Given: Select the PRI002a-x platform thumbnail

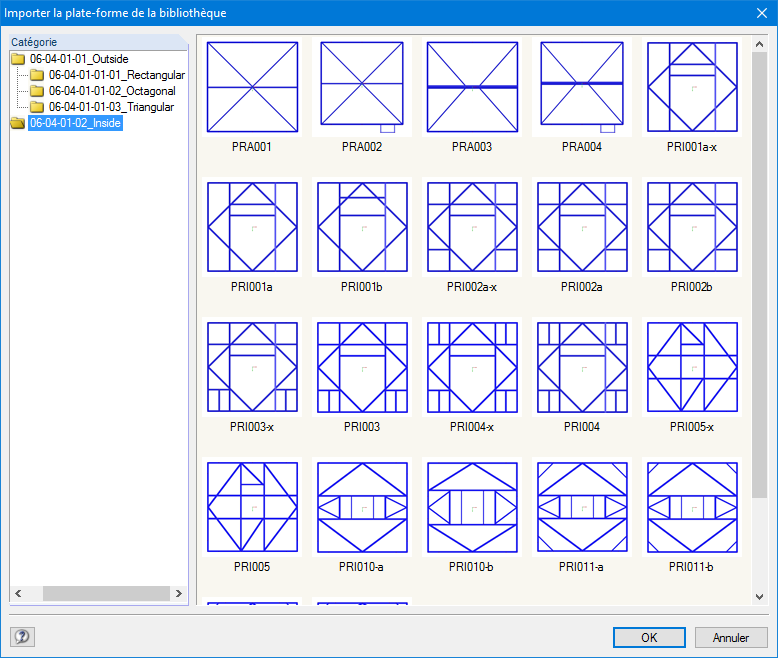Looking at the screenshot, I should point(472,227).
